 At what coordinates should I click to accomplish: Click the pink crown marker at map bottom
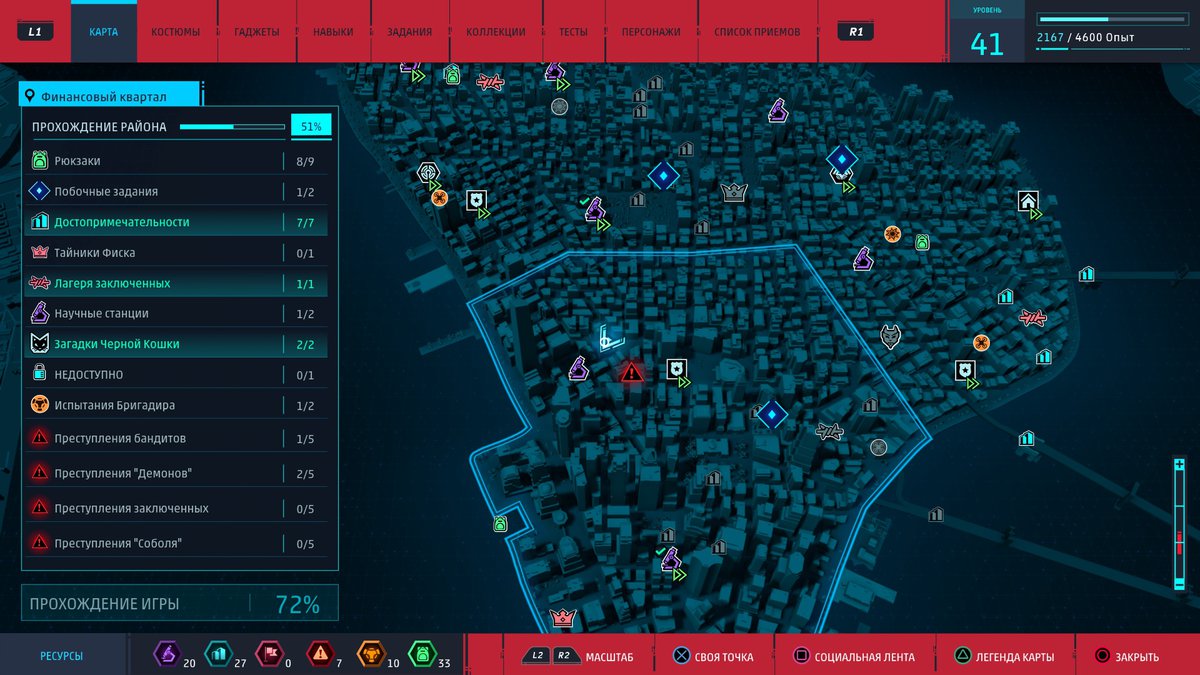click(562, 619)
